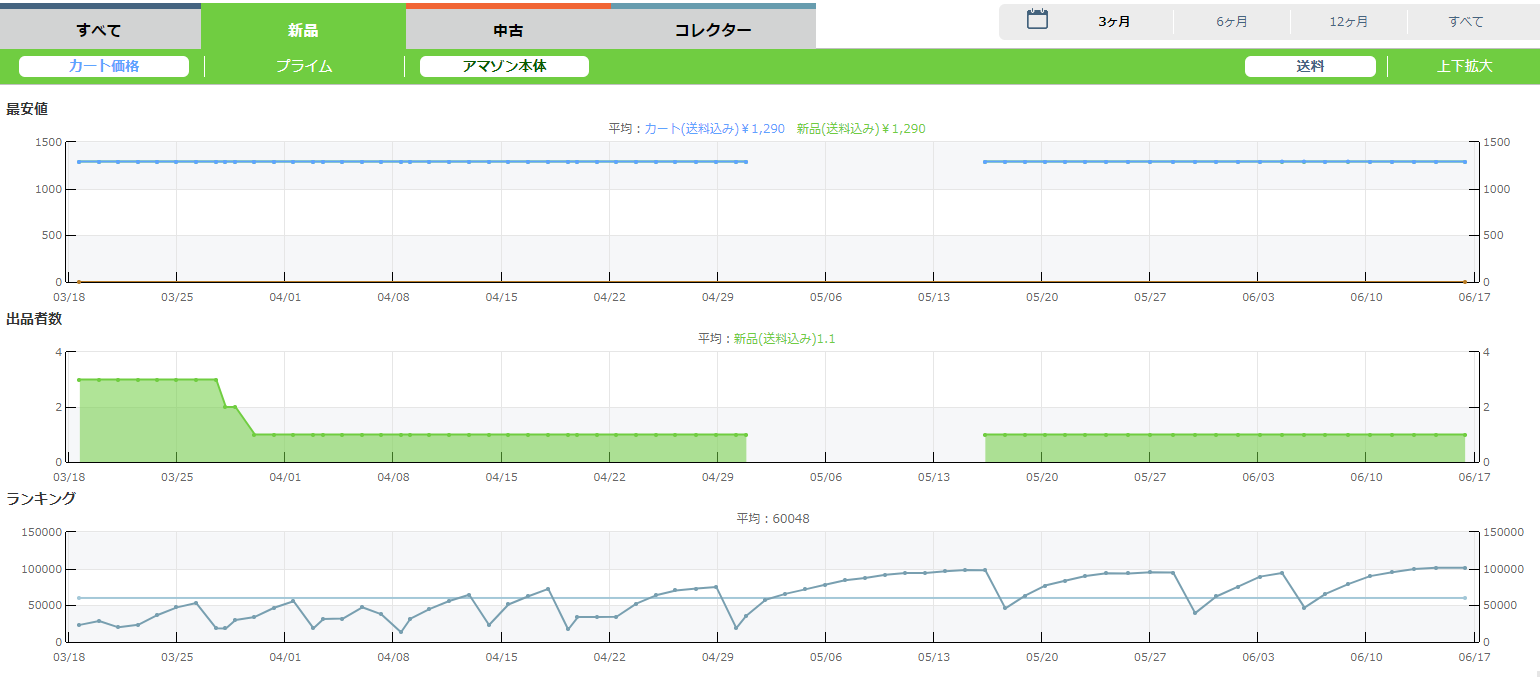The width and height of the screenshot is (1540, 677).
Task: Click the 新品(送料込み) ¥1,290 legend label
Action: click(861, 129)
